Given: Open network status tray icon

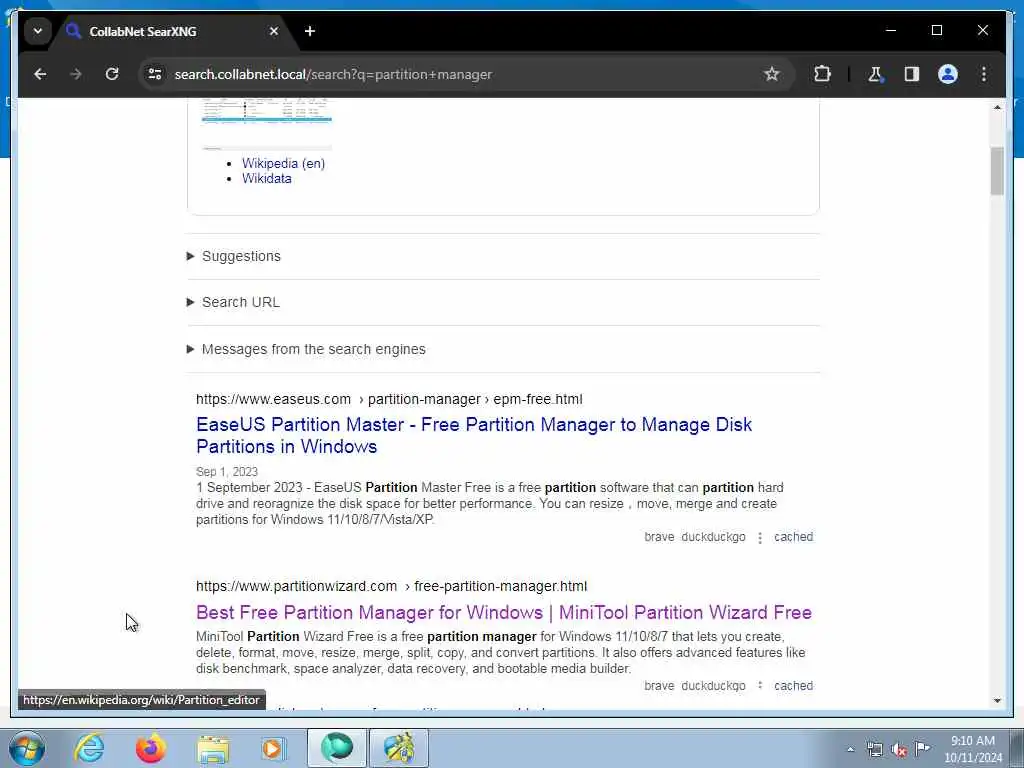Looking at the screenshot, I should coord(874,750).
